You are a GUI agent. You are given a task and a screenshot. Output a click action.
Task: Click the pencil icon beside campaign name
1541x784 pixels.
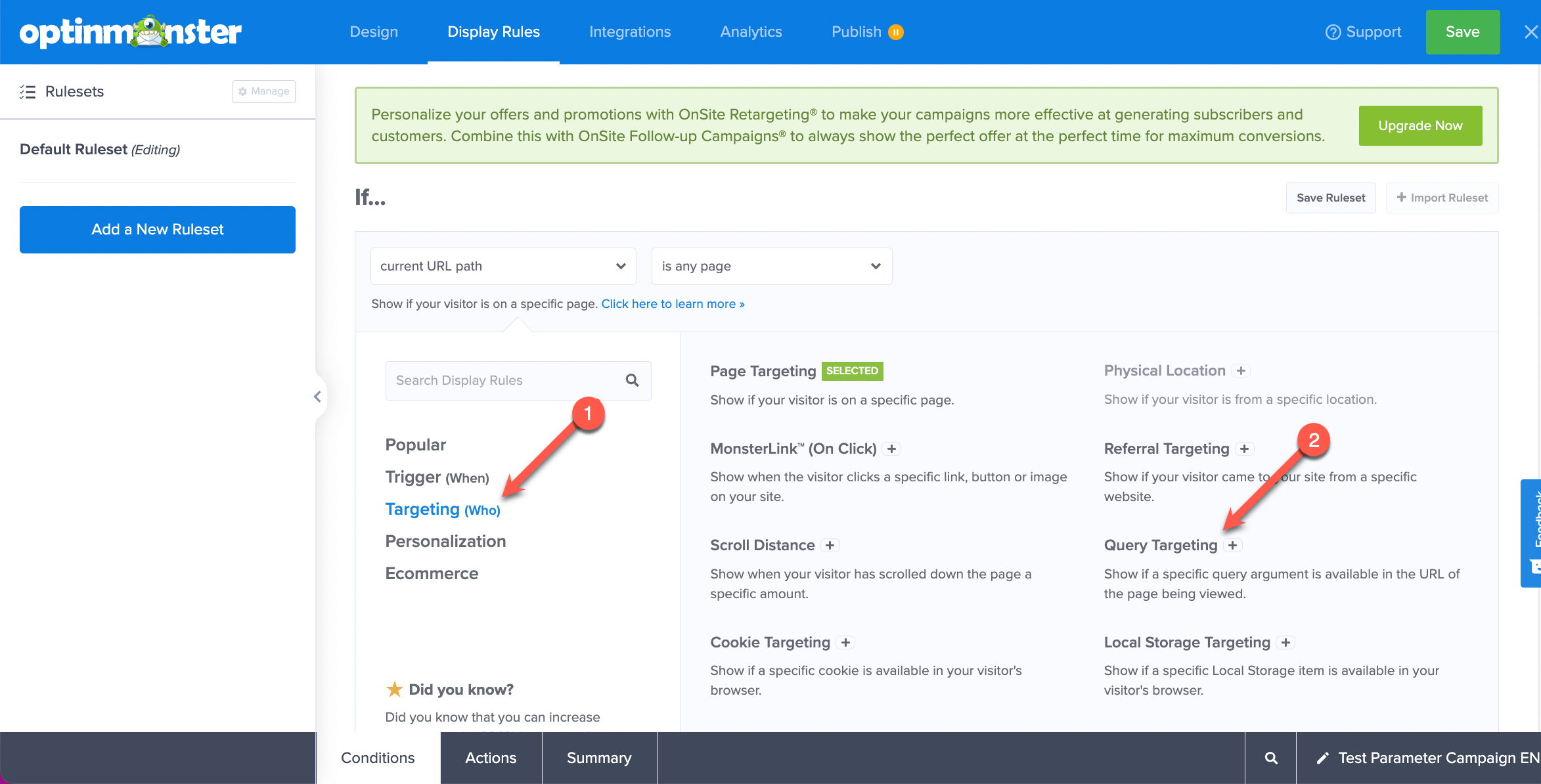[1322, 758]
